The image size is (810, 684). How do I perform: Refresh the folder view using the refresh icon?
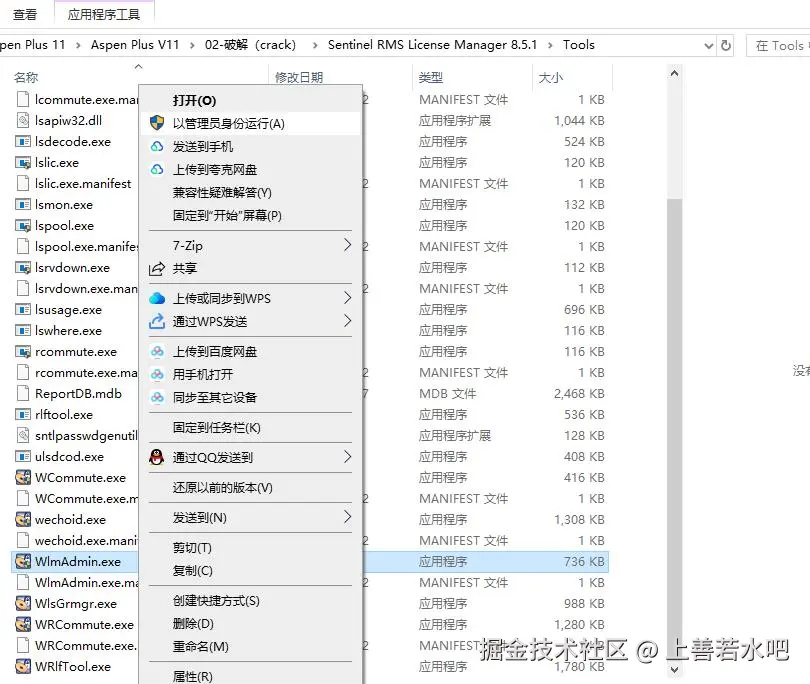coord(726,45)
